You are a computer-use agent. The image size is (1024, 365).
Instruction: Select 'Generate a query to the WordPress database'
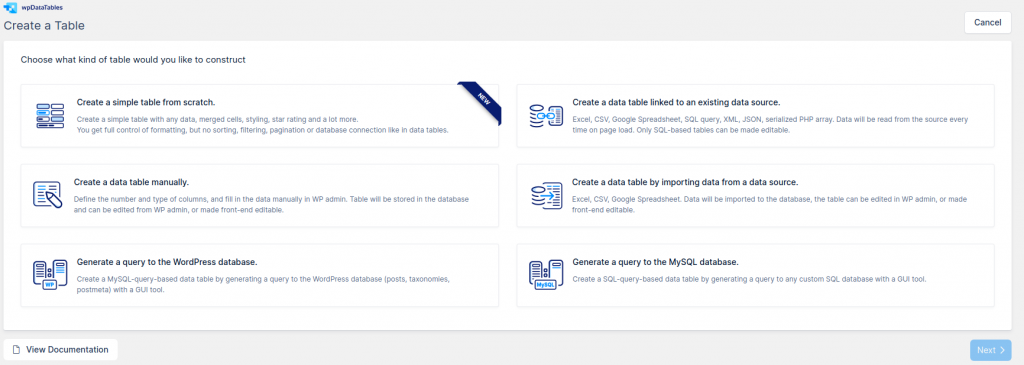tap(167, 262)
